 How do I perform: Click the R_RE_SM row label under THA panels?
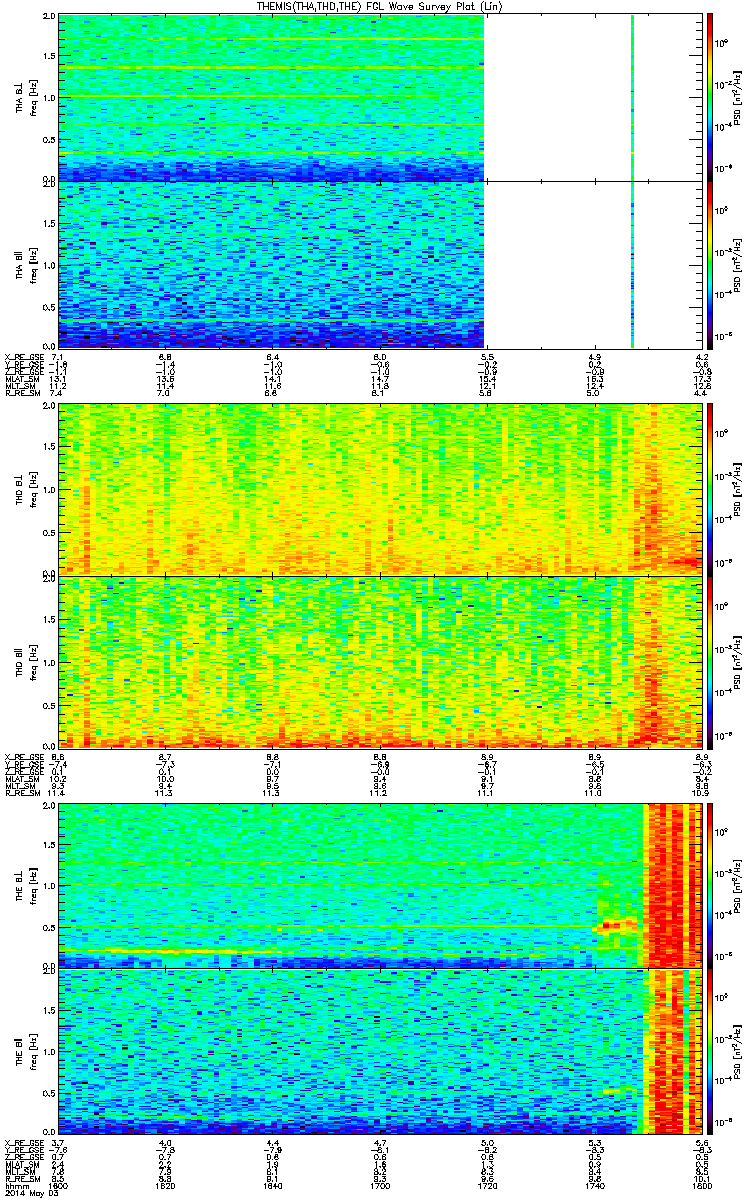point(22,395)
